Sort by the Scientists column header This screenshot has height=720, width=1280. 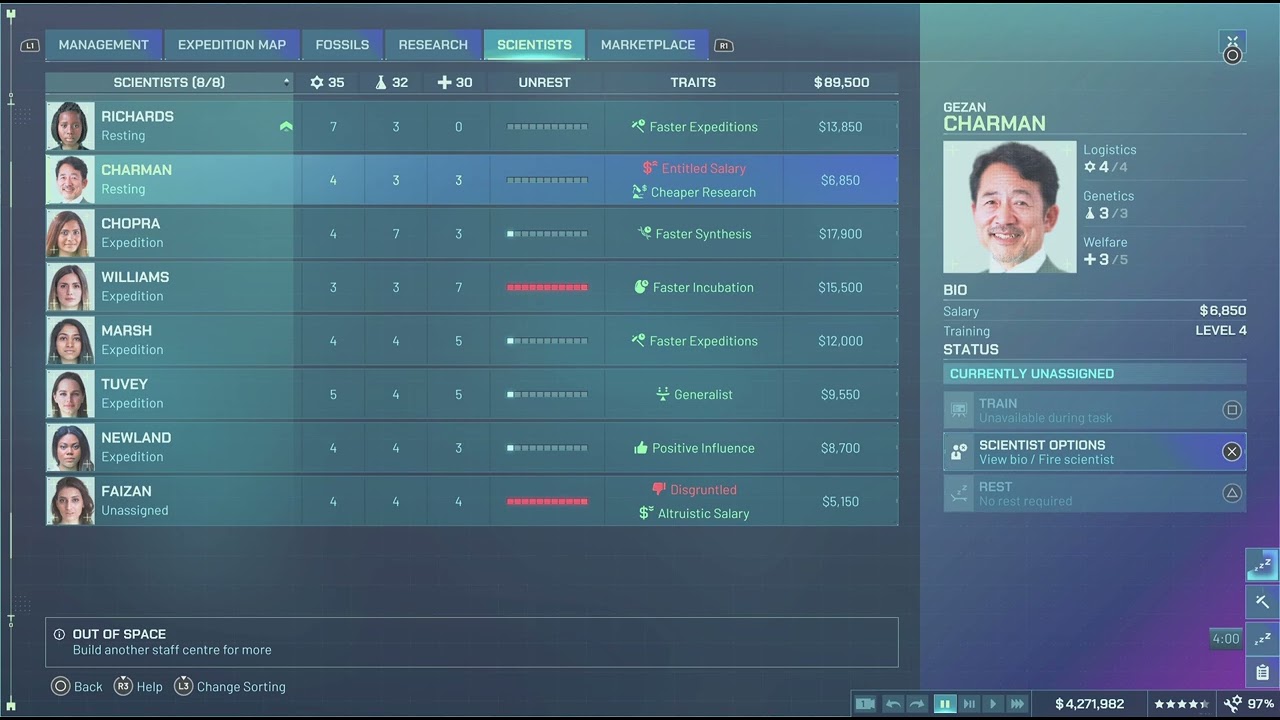[x=169, y=83]
